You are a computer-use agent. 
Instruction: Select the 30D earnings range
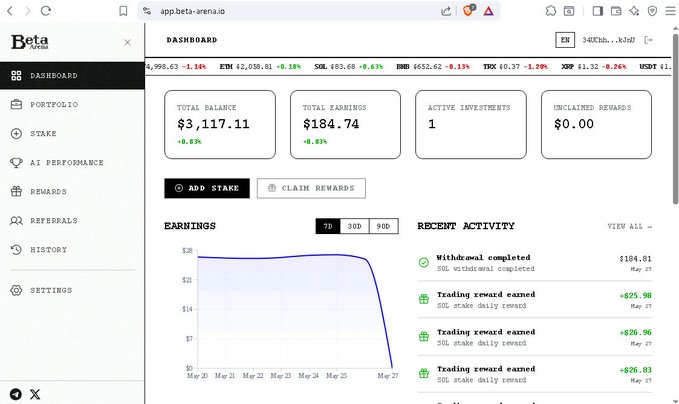[355, 226]
